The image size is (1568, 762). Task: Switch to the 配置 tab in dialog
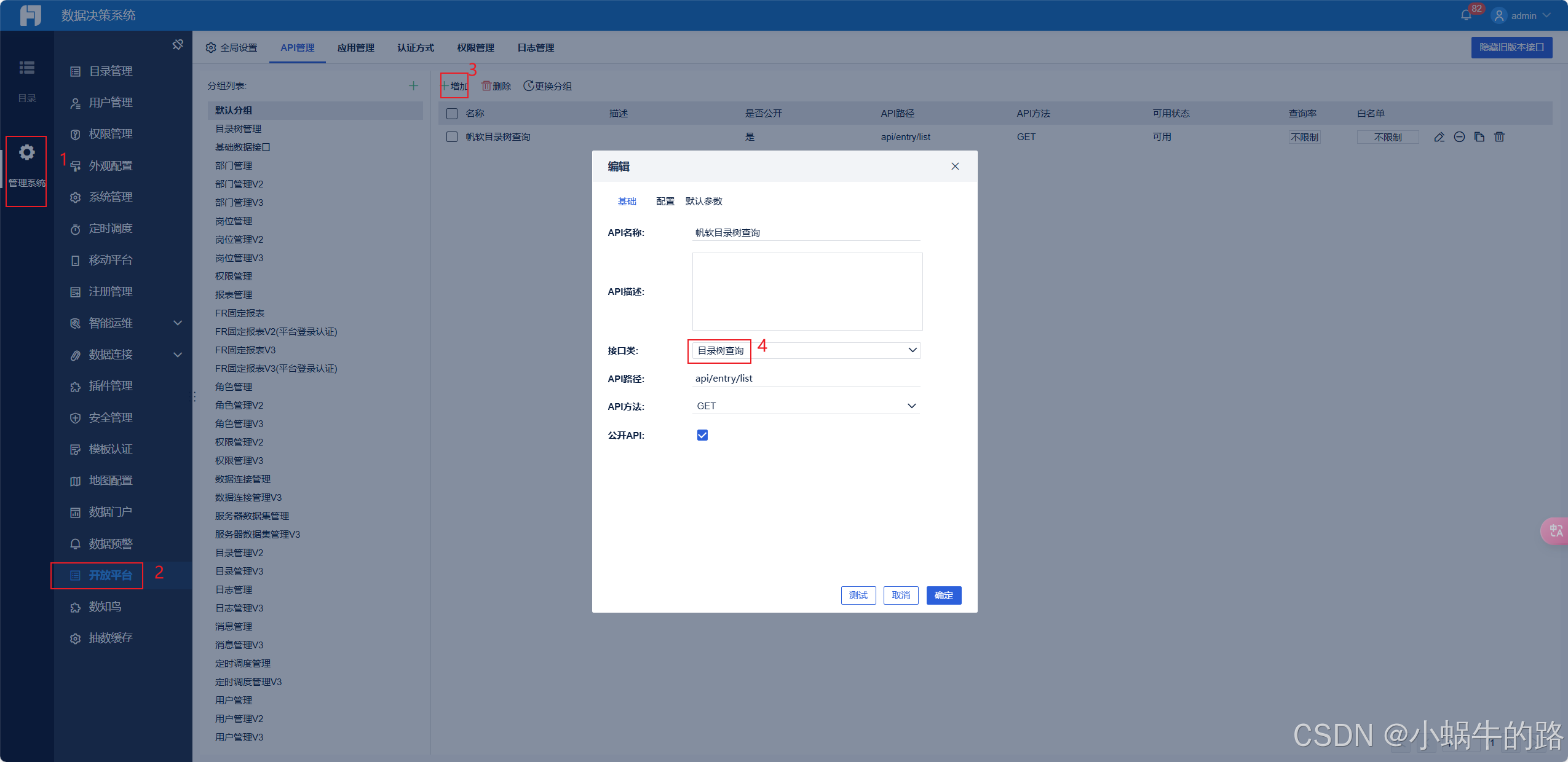[665, 202]
